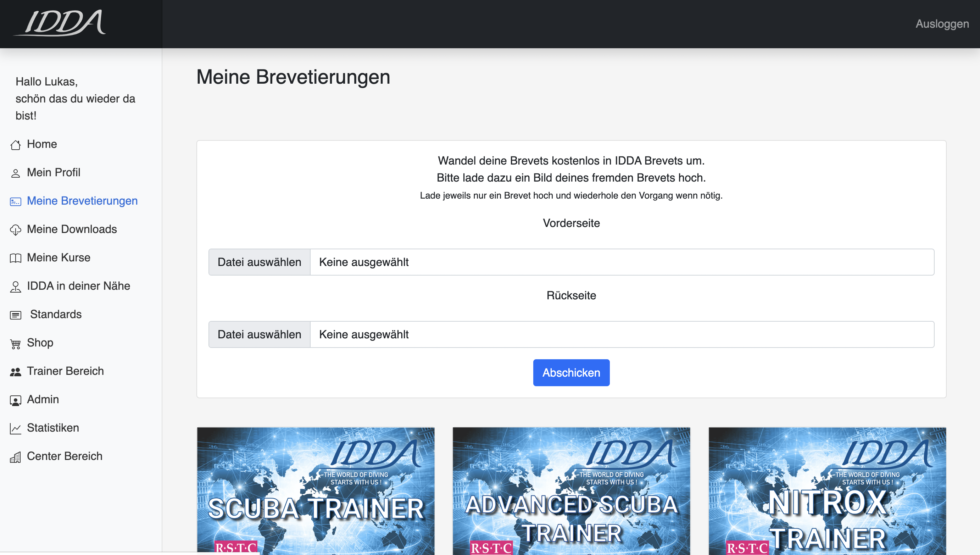Viewport: 980px width, 555px height.
Task: Click the people icon for Trainer Bereich
Action: pos(15,372)
